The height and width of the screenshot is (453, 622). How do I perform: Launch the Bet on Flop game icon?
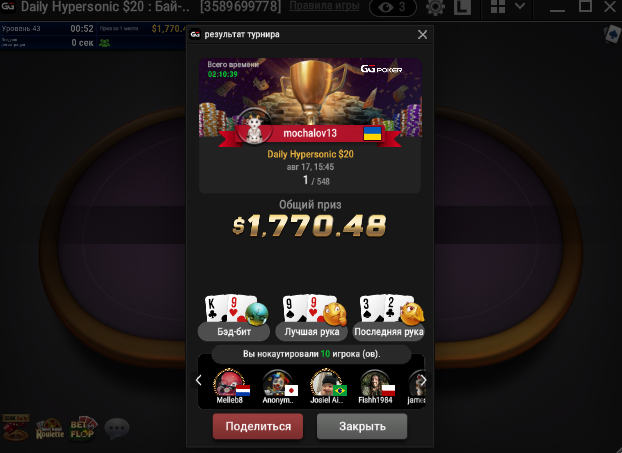pyautogui.click(x=83, y=428)
